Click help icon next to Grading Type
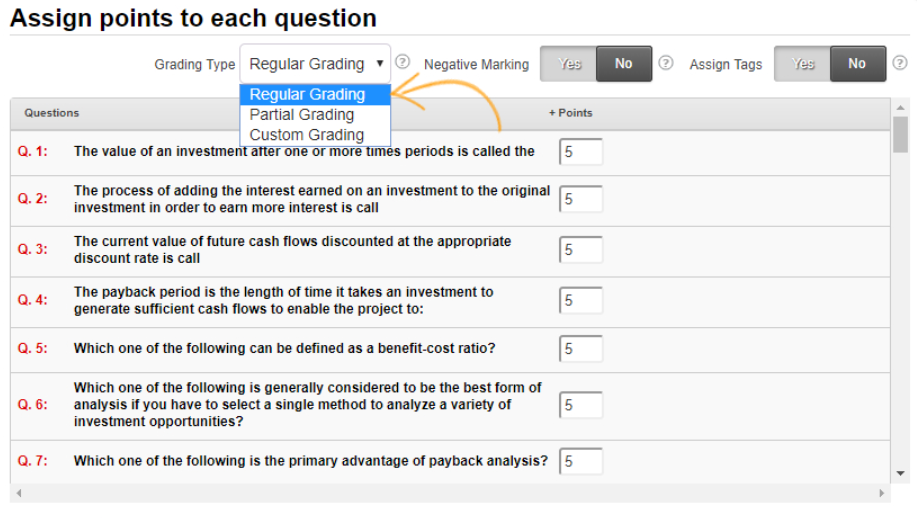Screen dimensions: 917x518 click(x=403, y=62)
